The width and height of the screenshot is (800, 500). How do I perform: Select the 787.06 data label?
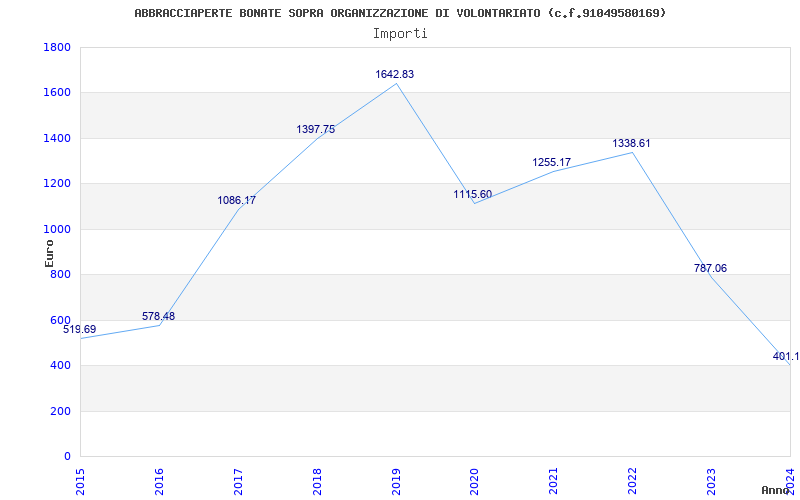point(710,268)
